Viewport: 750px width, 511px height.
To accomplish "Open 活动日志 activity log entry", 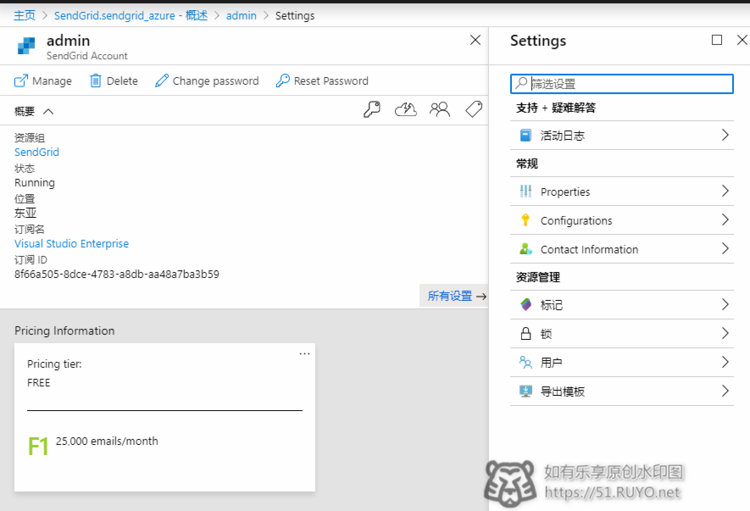I will coord(621,135).
